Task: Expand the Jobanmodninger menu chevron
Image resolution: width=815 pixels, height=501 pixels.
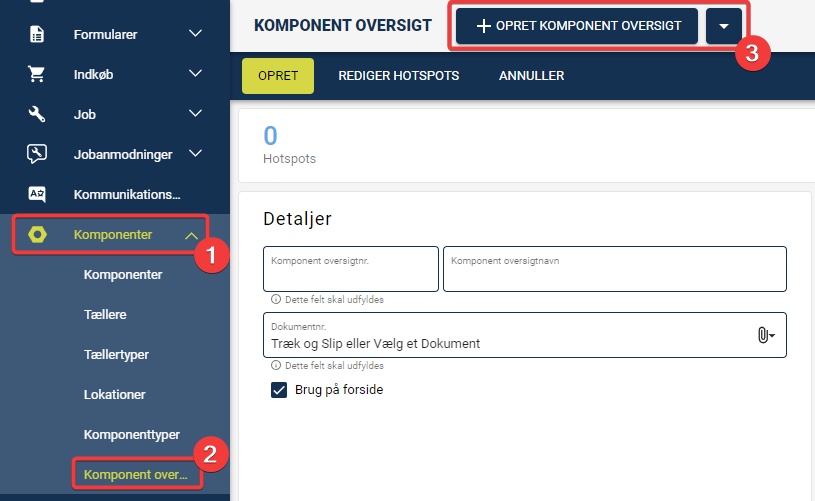Action: pos(195,153)
